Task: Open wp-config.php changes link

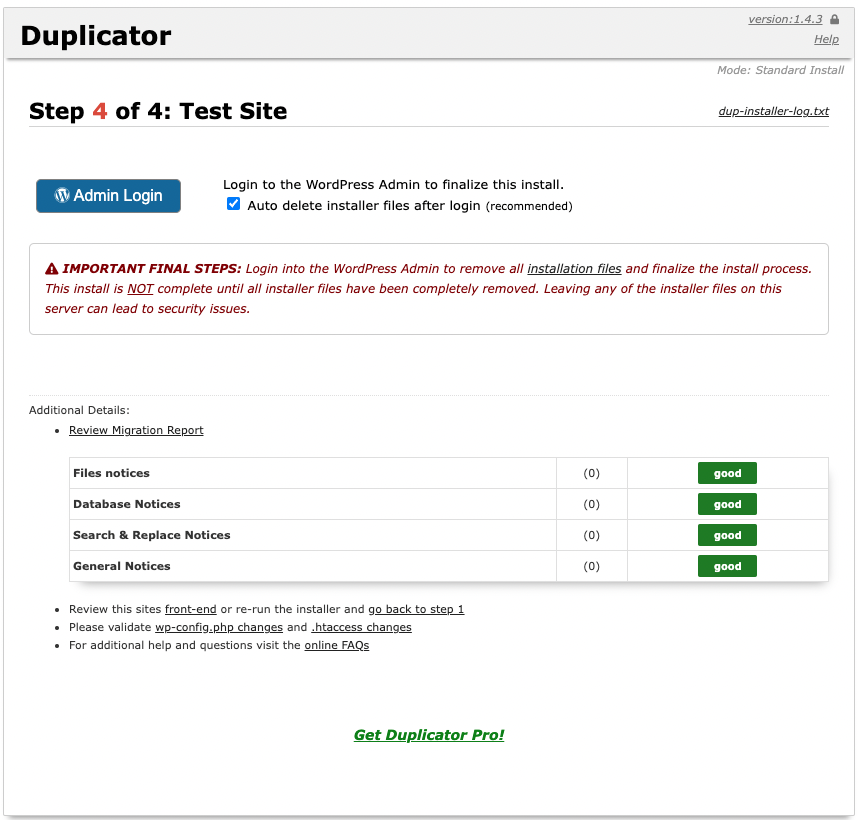Action: click(x=219, y=627)
